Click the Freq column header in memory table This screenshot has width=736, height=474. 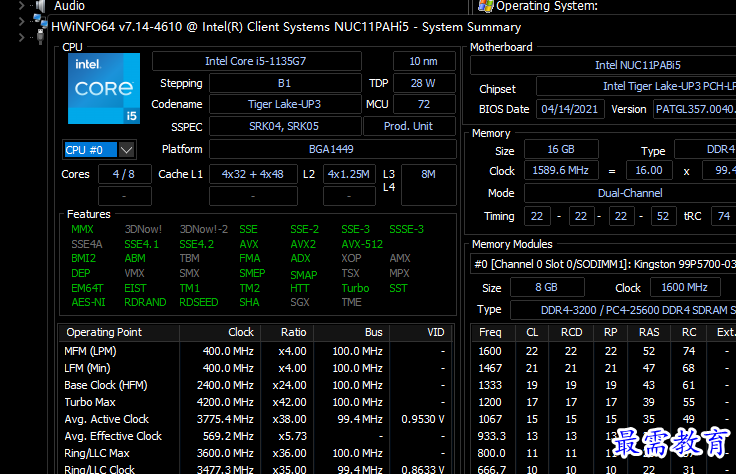(490, 332)
